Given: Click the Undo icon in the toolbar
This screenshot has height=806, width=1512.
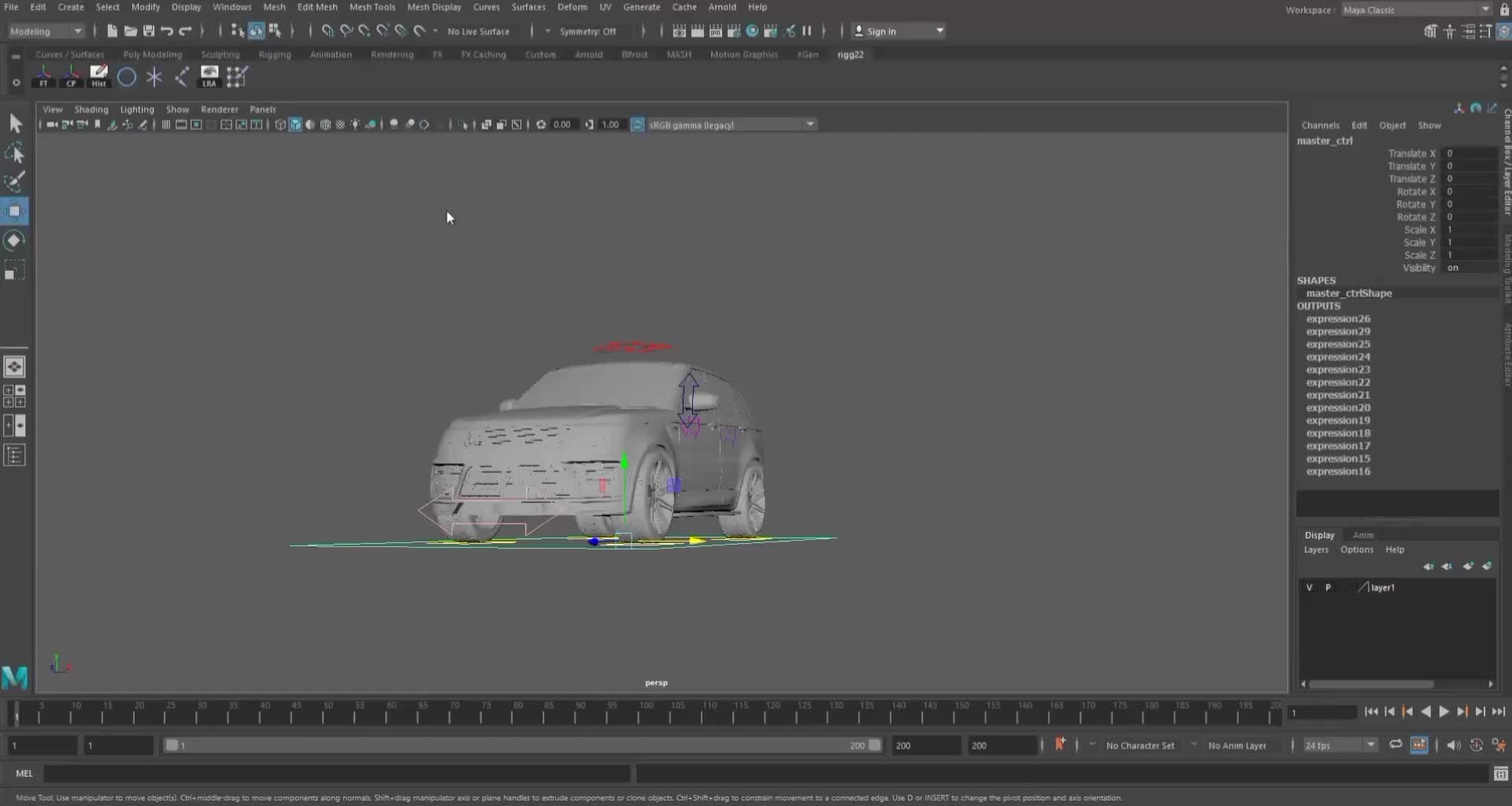Looking at the screenshot, I should pyautogui.click(x=166, y=31).
